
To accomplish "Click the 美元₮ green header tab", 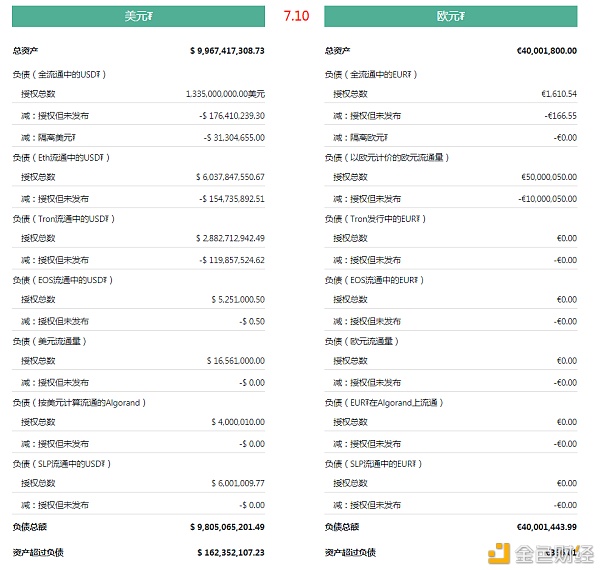I will [138, 16].
